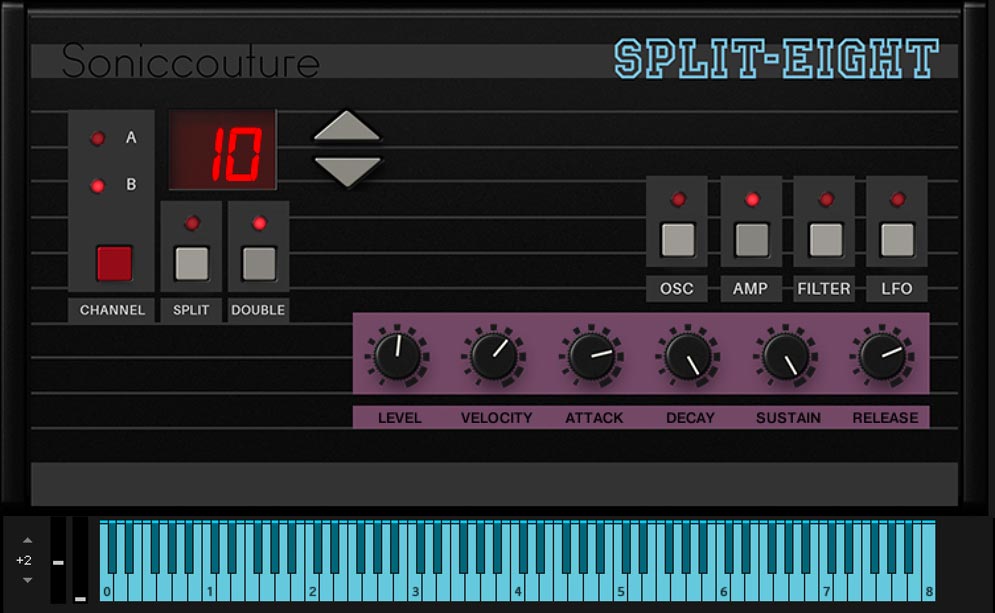
Task: Open the OSC page with its button
Action: coord(678,240)
